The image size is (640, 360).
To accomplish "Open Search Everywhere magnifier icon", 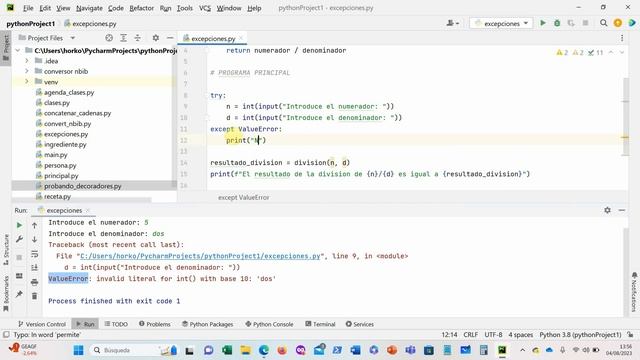I will click(x=603, y=23).
